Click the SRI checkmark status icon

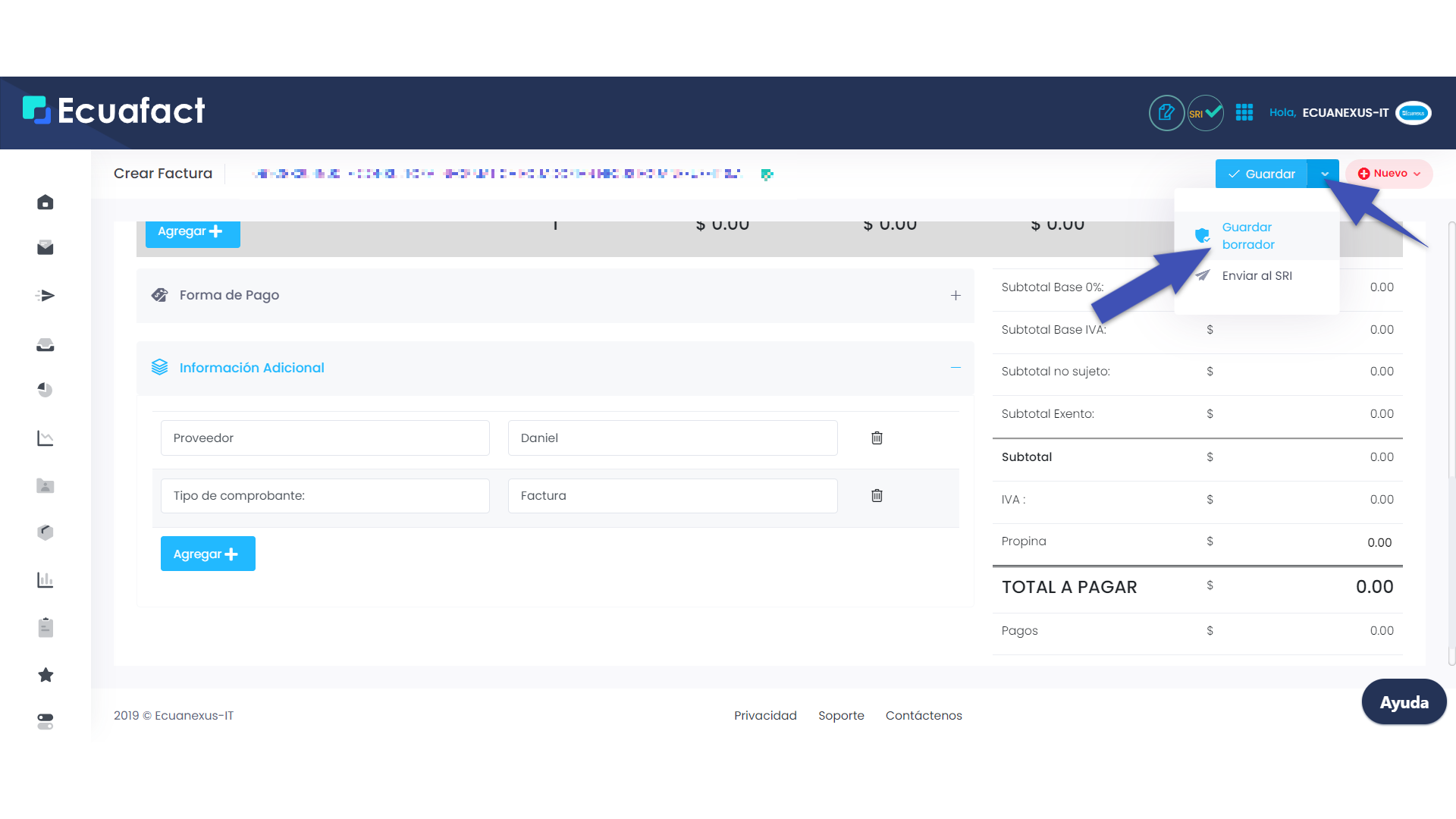point(1205,113)
